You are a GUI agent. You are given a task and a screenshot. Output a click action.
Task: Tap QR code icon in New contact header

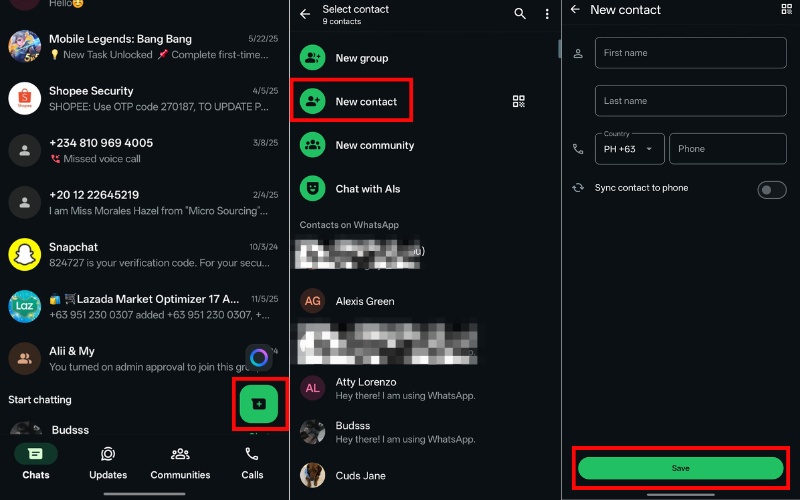[x=786, y=10]
